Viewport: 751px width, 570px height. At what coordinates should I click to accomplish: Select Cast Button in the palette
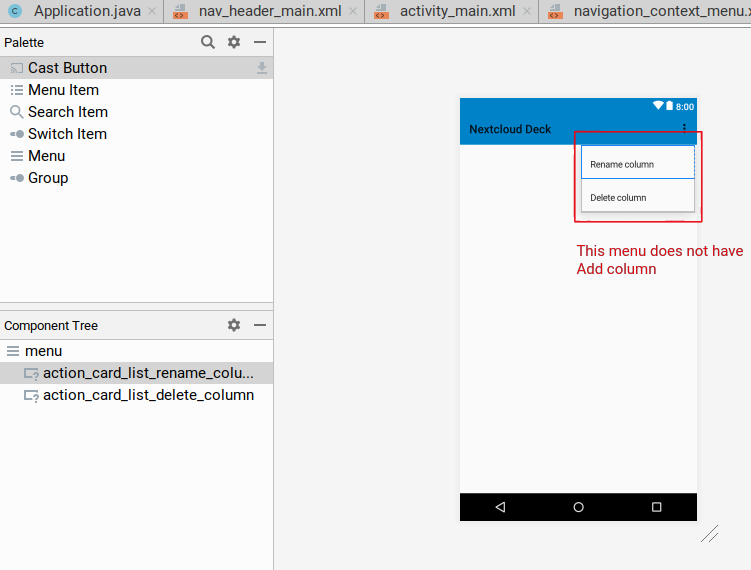pos(137,68)
